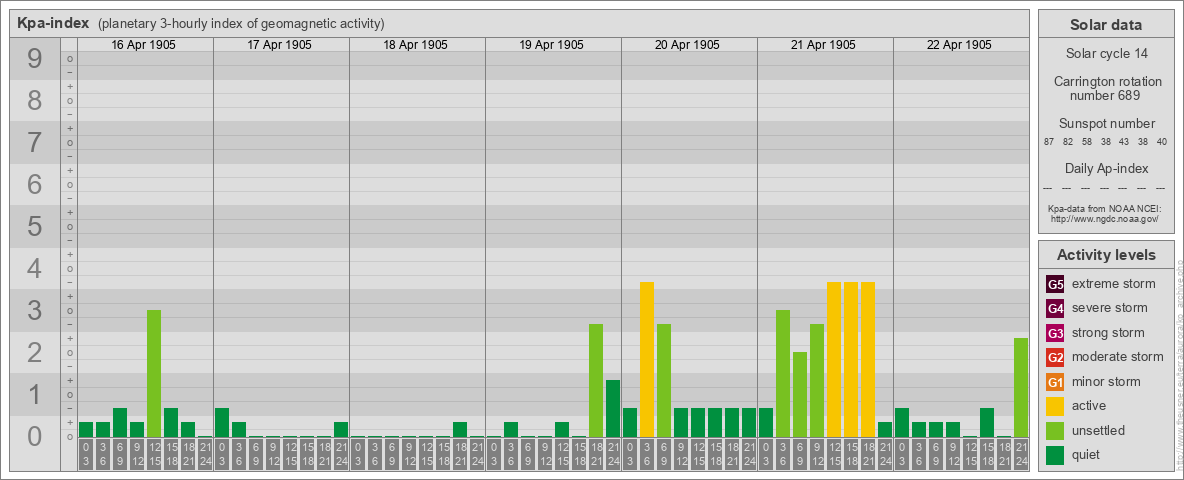Click the sunspot value 40
The image size is (1184, 480).
pos(1161,142)
